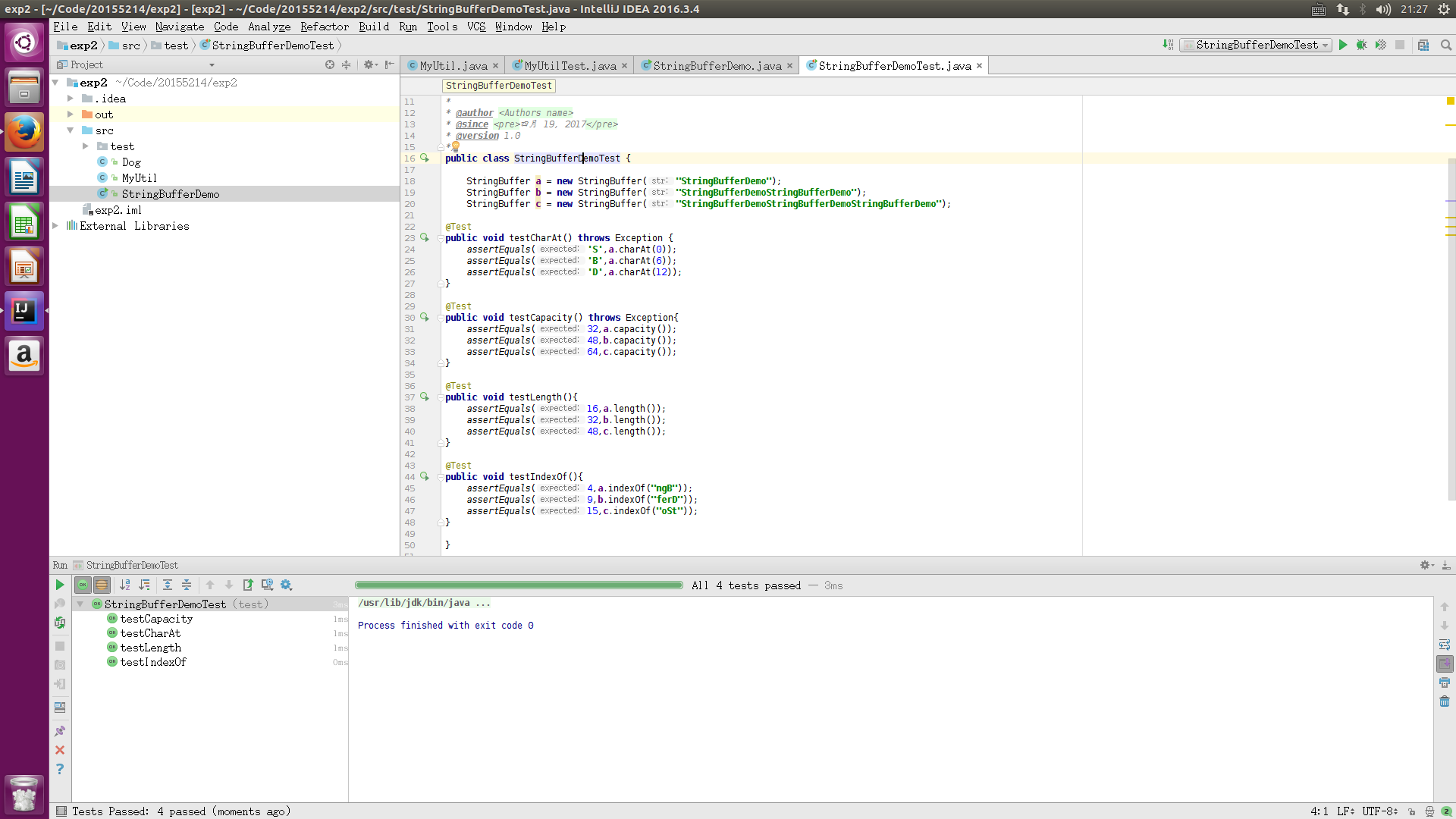Switch to StringBufferDemo.java tab
The width and height of the screenshot is (1456, 819).
(717, 66)
